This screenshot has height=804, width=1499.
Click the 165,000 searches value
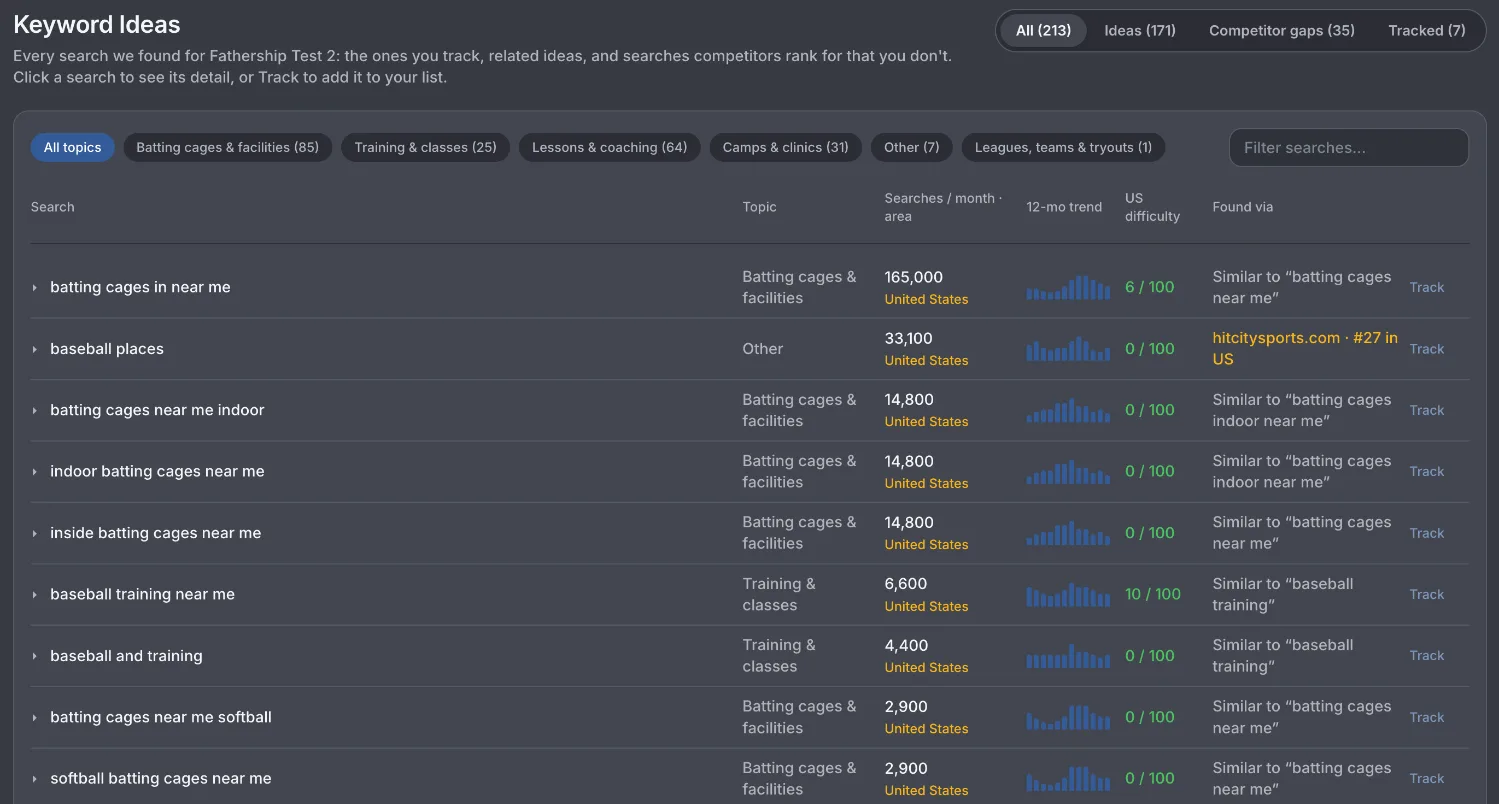(x=914, y=277)
